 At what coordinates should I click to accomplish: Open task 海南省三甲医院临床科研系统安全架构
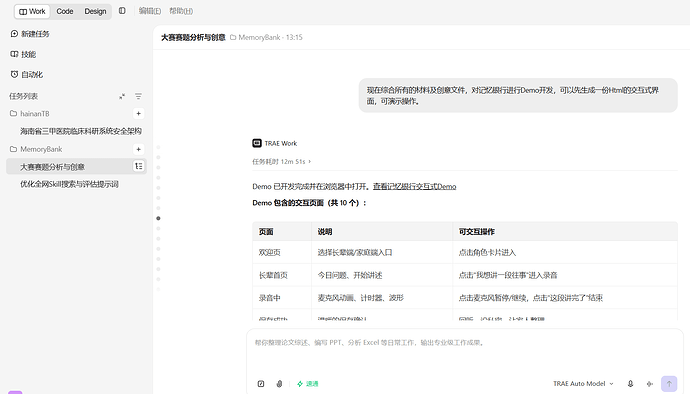[81, 131]
